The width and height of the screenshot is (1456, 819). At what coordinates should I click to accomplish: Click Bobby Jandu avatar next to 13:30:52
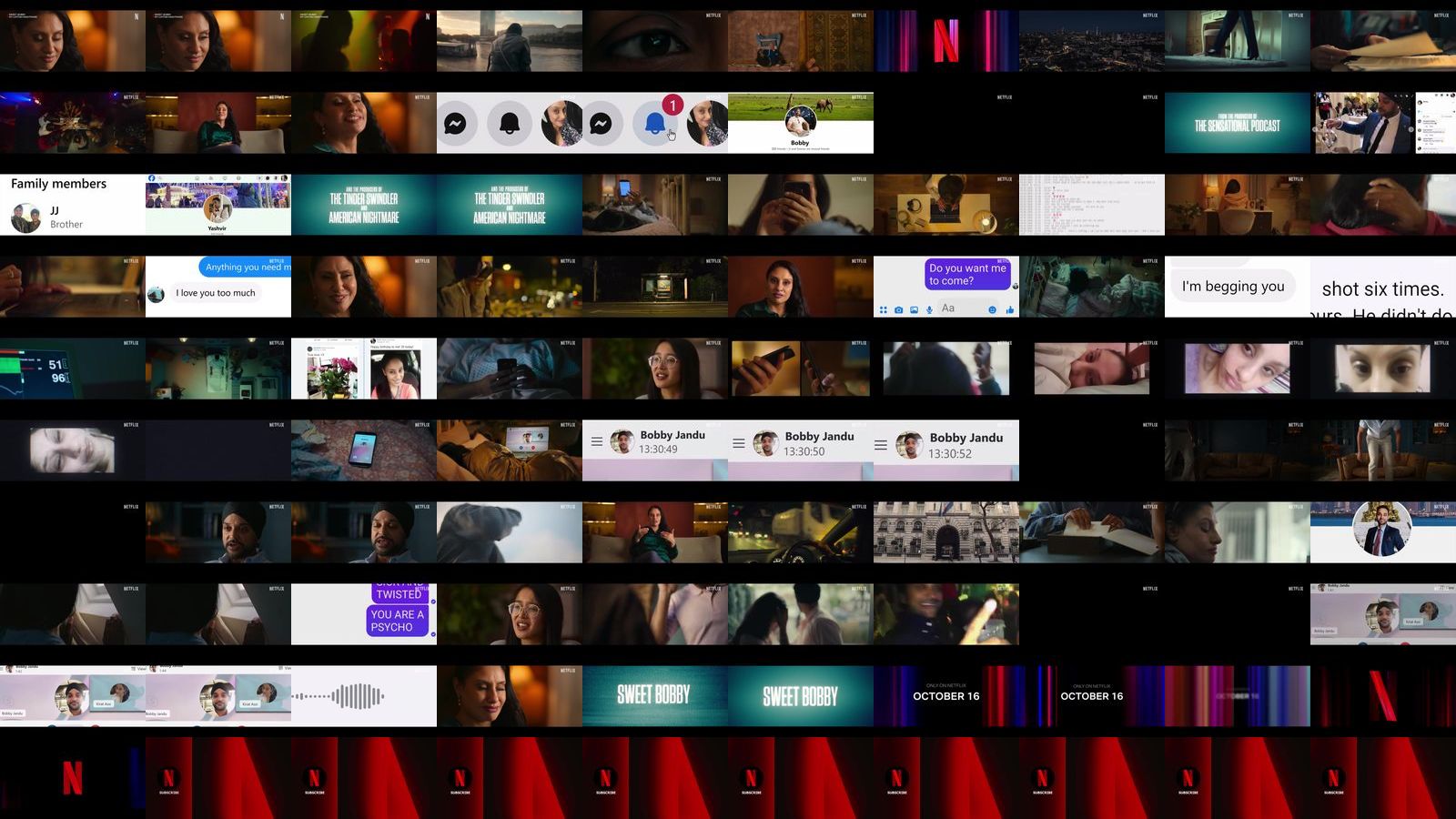(909, 445)
